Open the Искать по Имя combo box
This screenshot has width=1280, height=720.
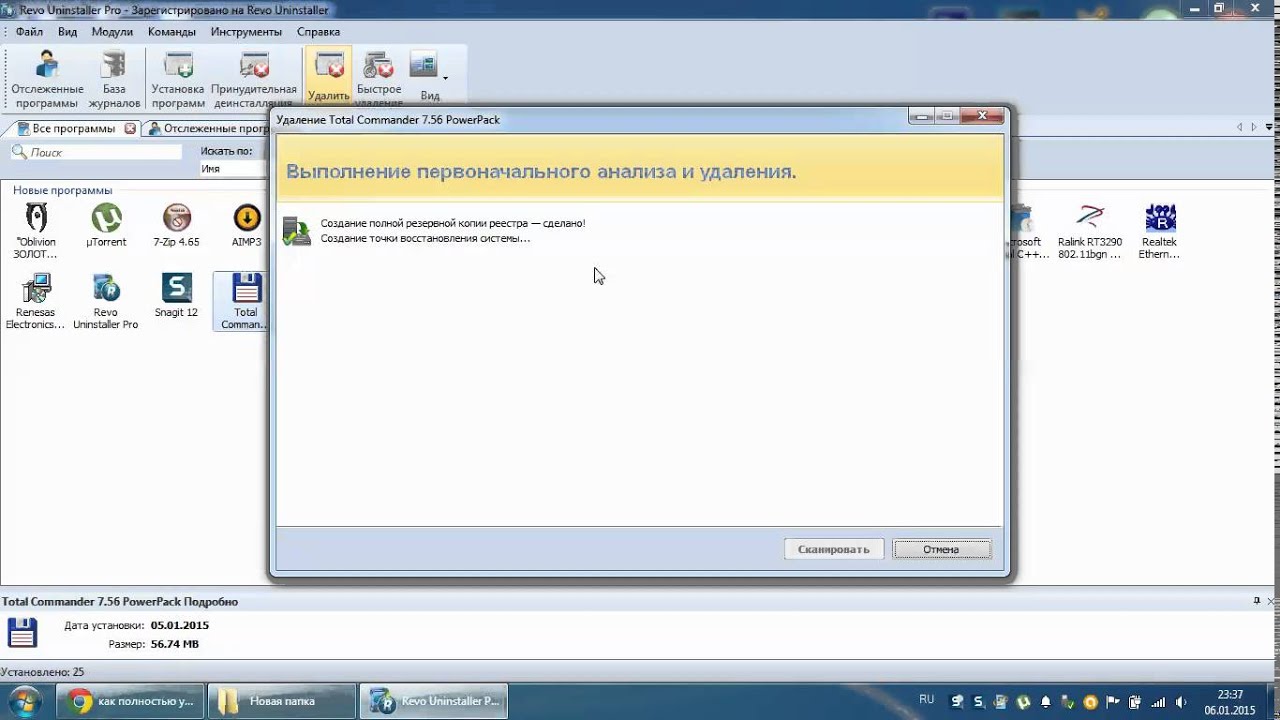coord(233,169)
